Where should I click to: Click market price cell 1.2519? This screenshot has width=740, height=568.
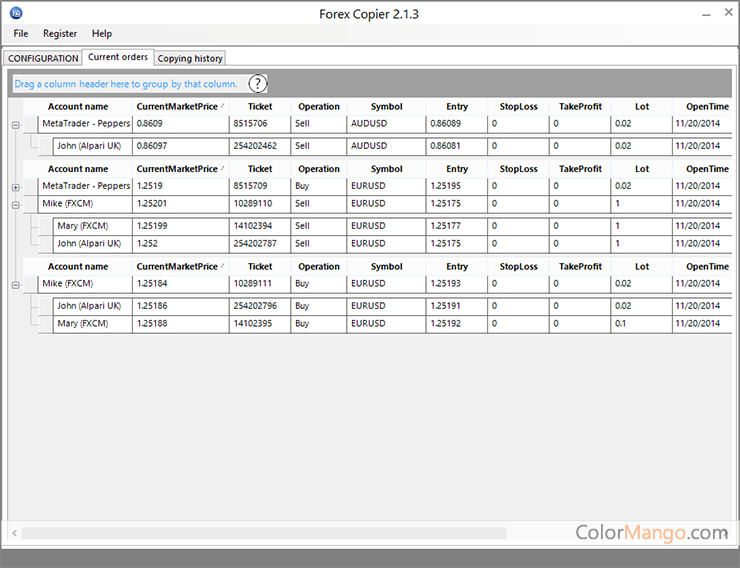coord(181,186)
